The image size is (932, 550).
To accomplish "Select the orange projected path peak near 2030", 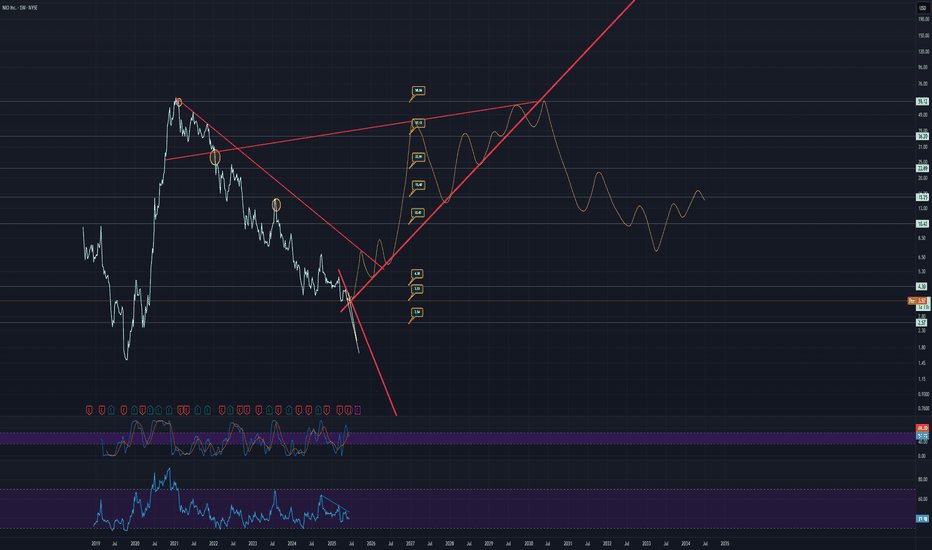I will click(x=544, y=103).
